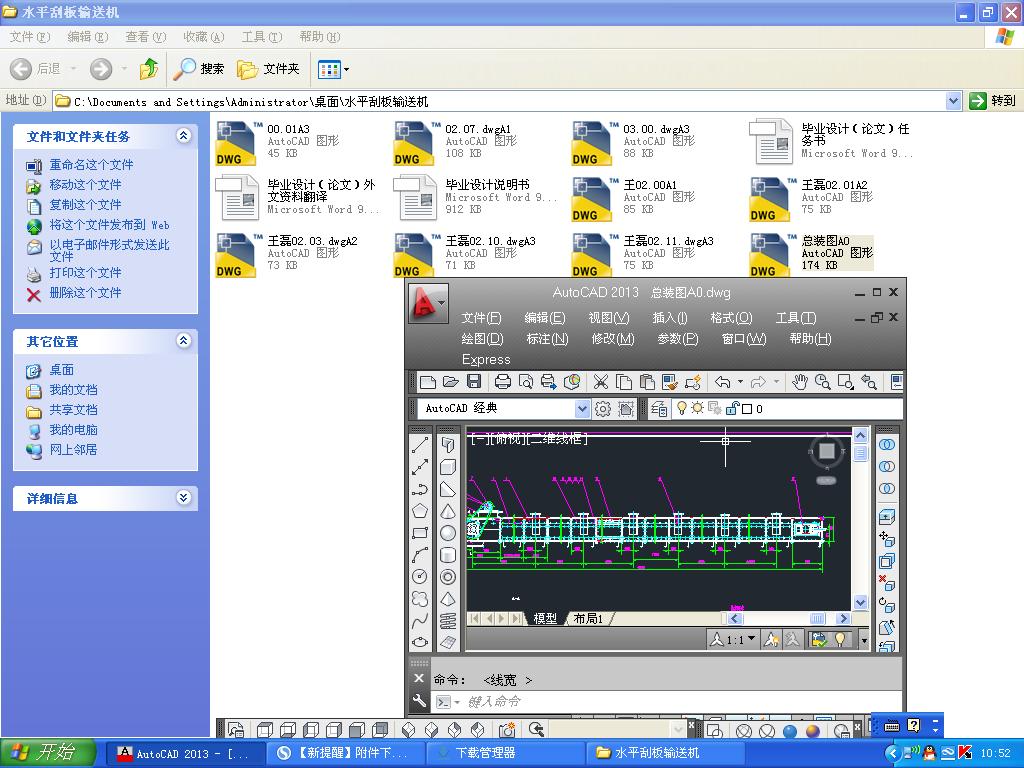Image resolution: width=1024 pixels, height=768 pixels.
Task: Select the Line draw tool
Action: 420,444
